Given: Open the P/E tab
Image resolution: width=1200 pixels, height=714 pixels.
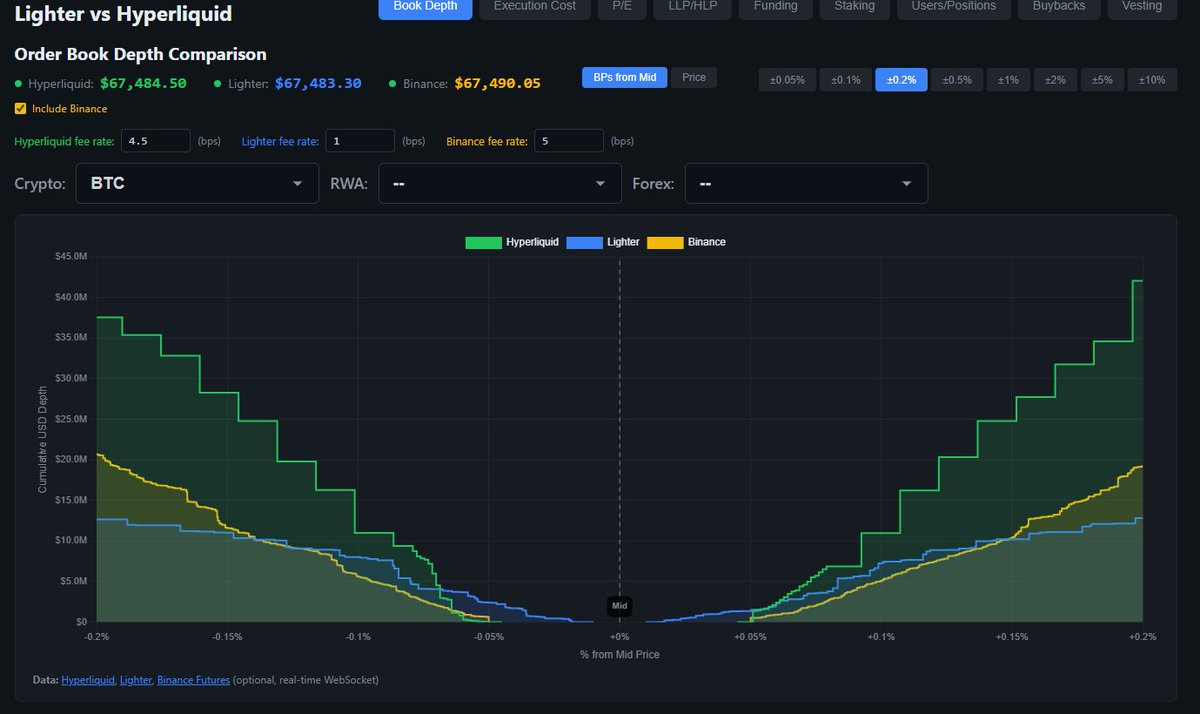Looking at the screenshot, I should (x=622, y=7).
